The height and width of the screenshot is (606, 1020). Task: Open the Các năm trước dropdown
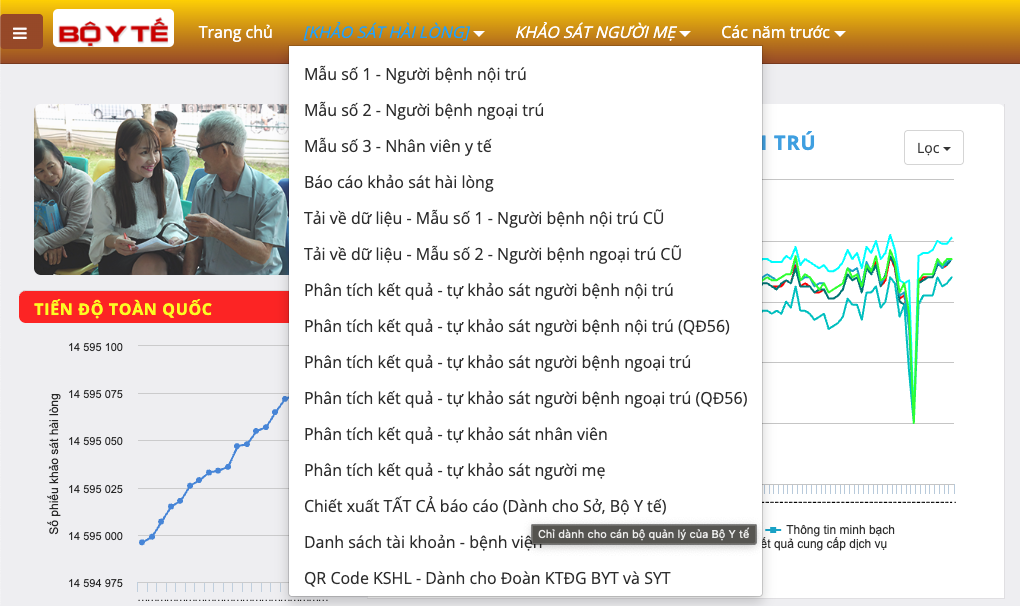782,32
